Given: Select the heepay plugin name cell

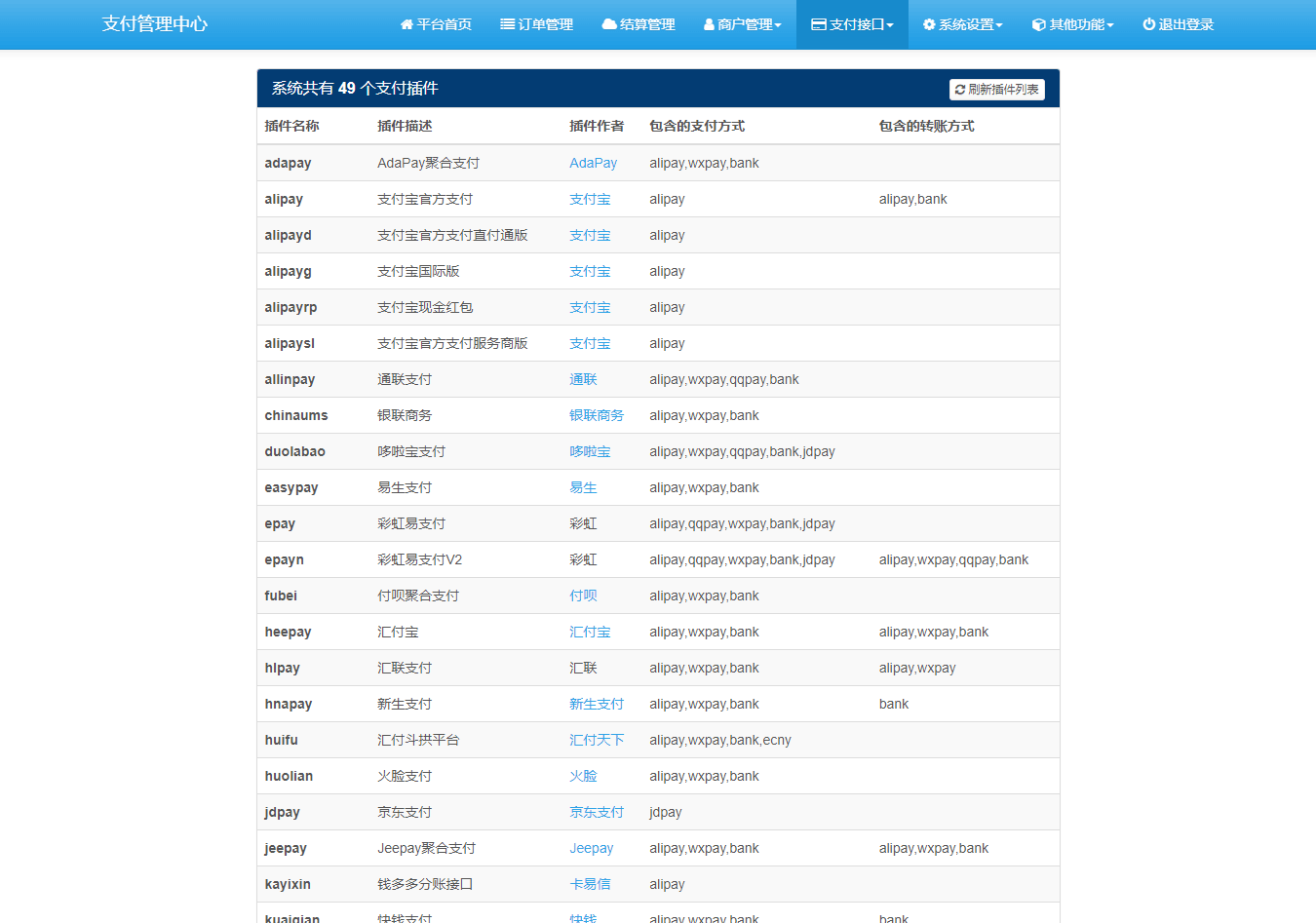Looking at the screenshot, I should [313, 632].
